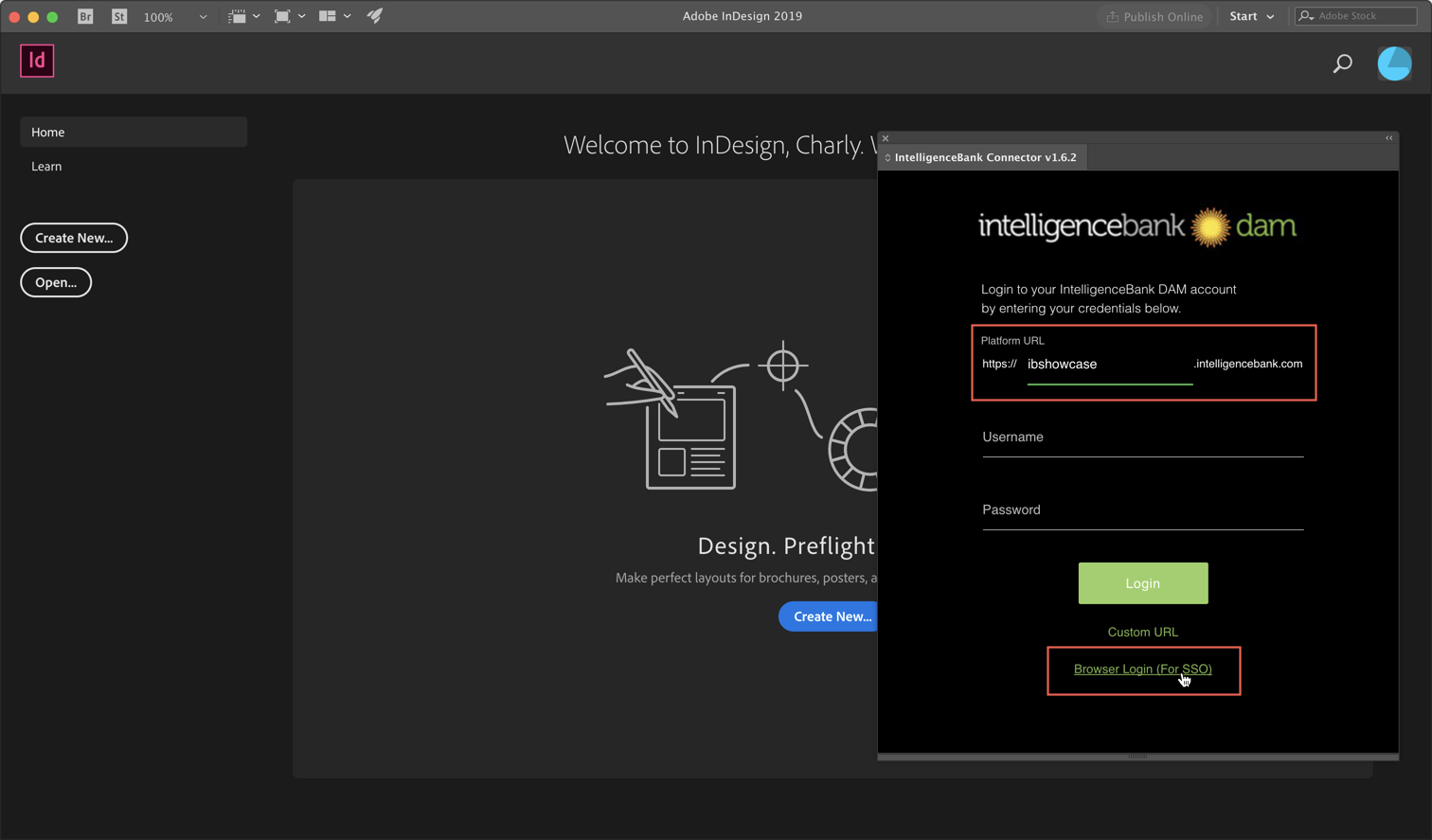
Task: Click the GPU performance rocket icon
Action: (375, 16)
